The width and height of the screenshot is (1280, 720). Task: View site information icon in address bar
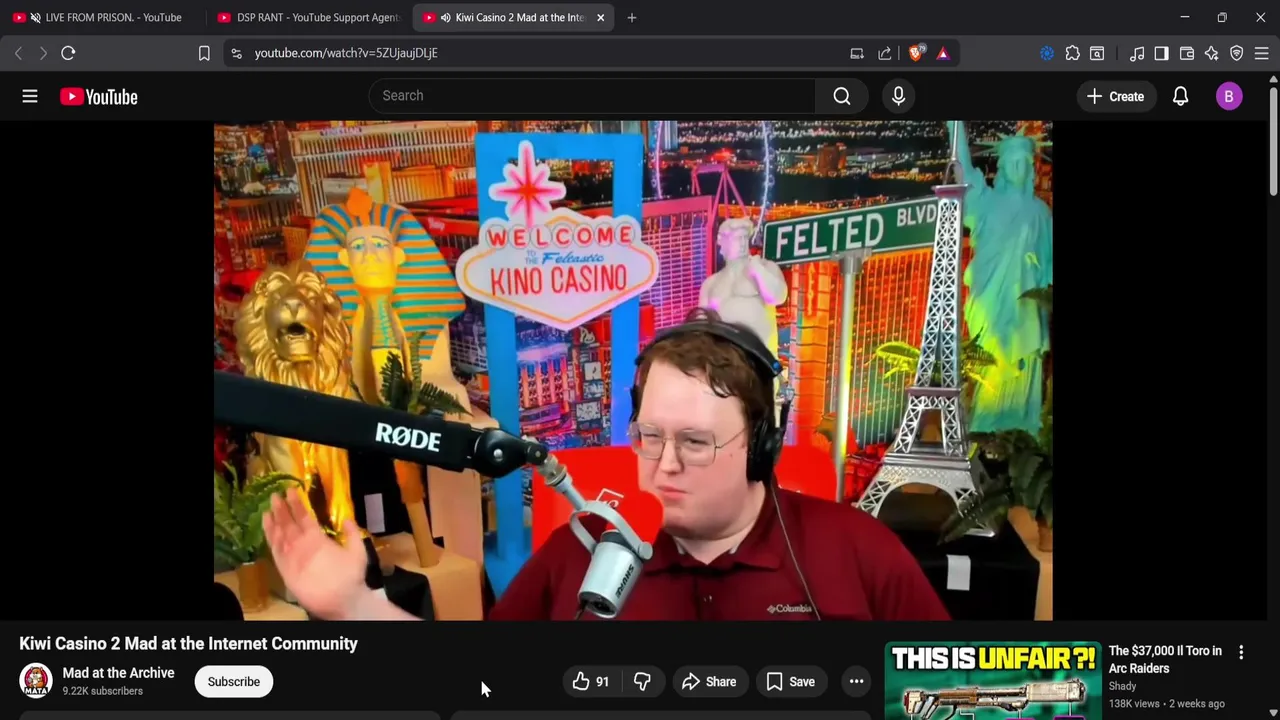(x=236, y=53)
